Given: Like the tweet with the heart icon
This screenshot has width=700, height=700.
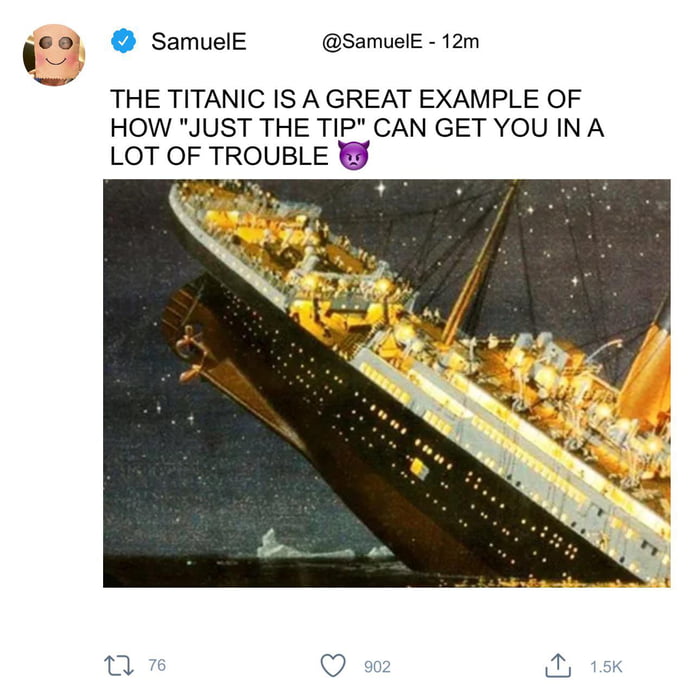Looking at the screenshot, I should [335, 666].
